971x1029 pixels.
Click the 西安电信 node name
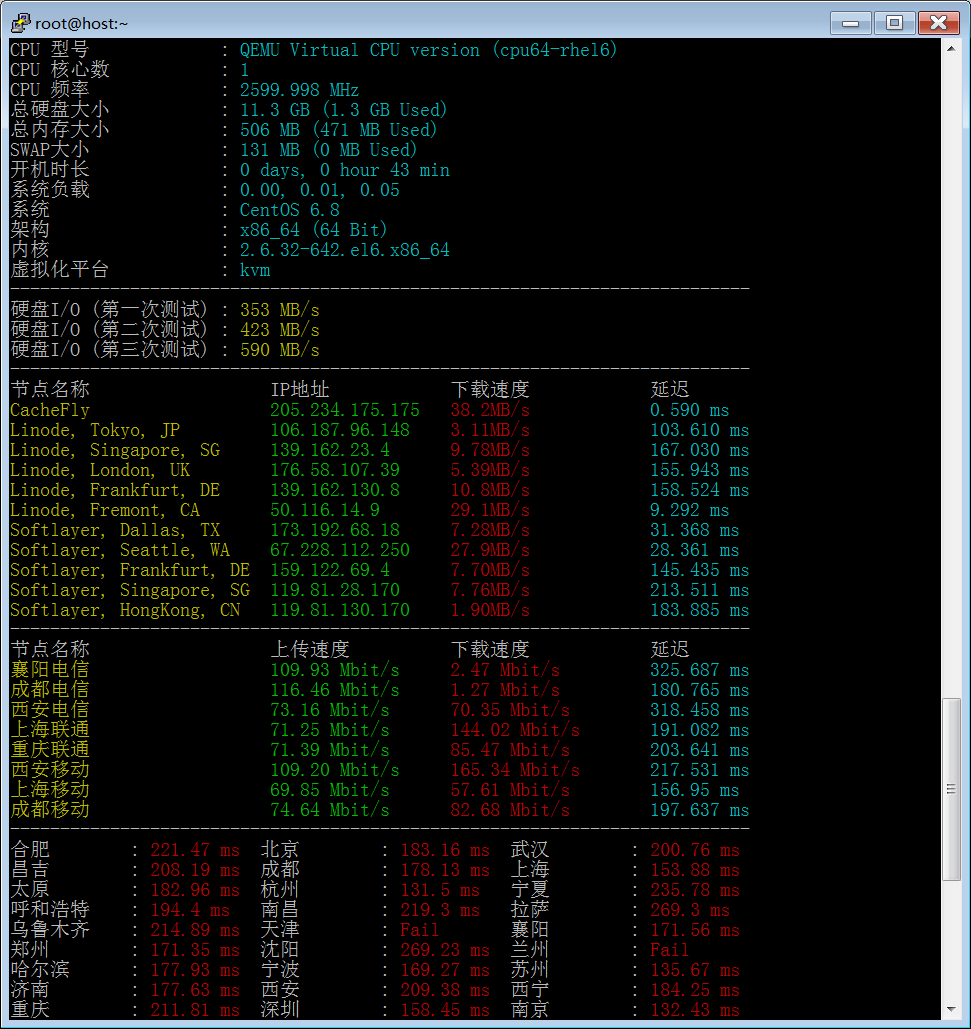tap(50, 710)
